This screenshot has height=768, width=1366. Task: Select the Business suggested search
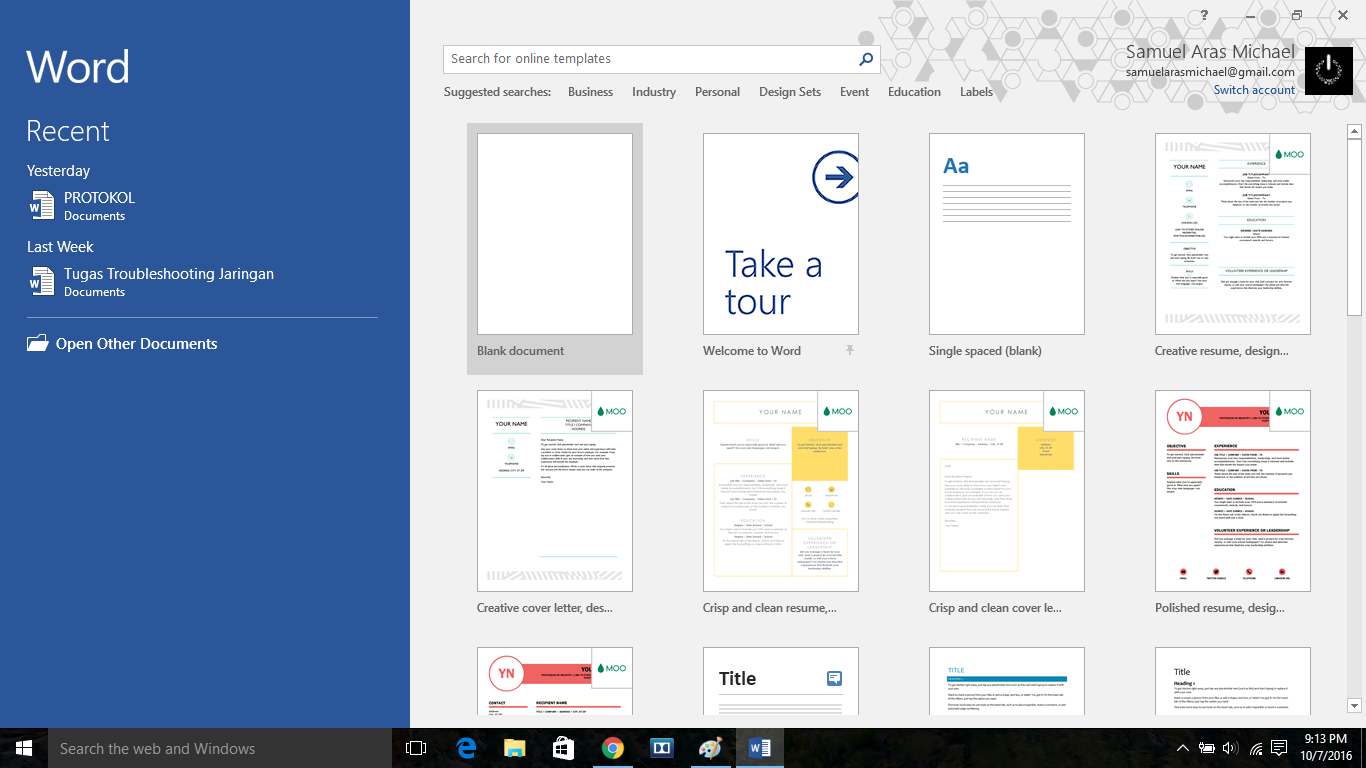(x=590, y=92)
